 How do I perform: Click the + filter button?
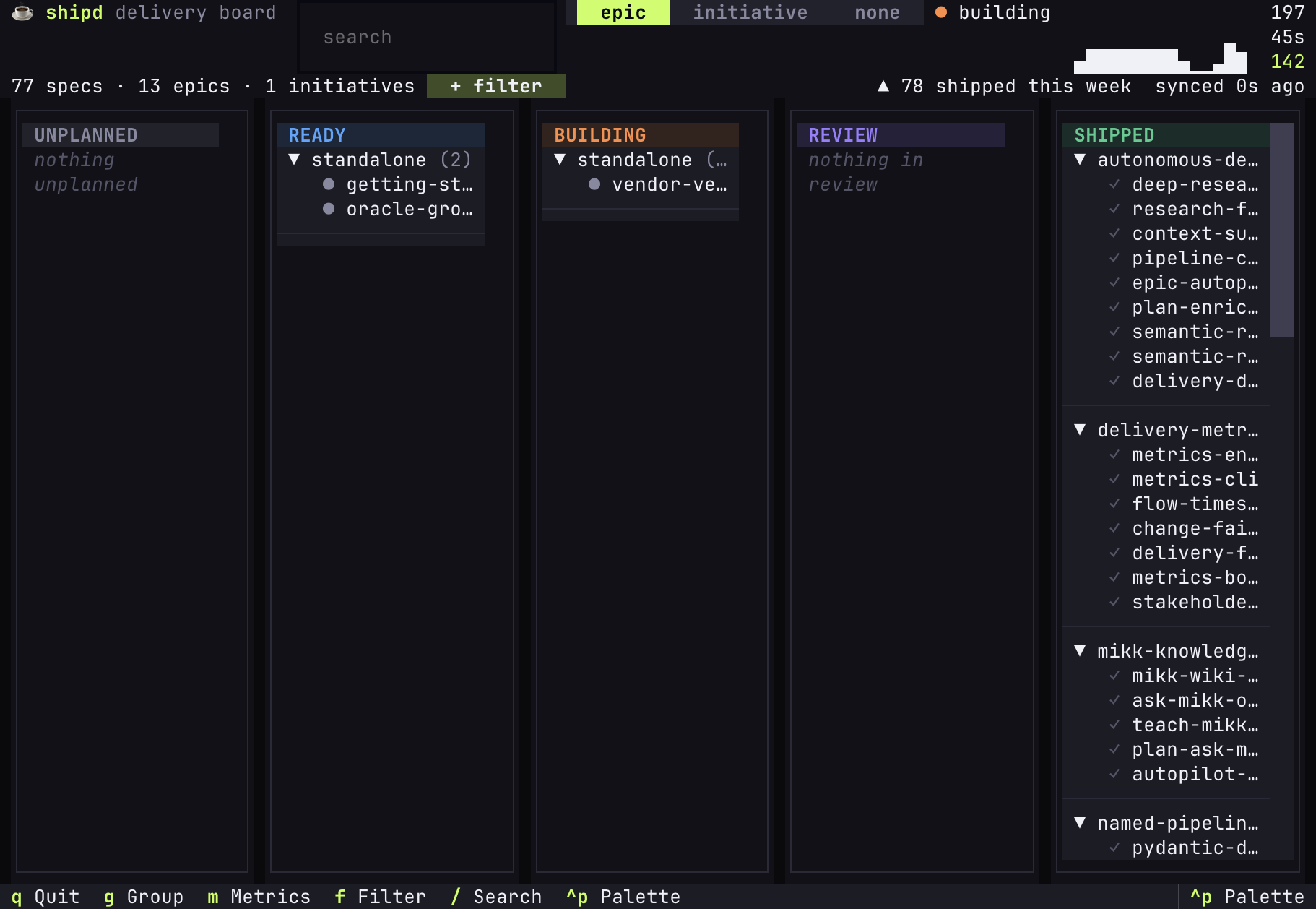click(x=496, y=86)
